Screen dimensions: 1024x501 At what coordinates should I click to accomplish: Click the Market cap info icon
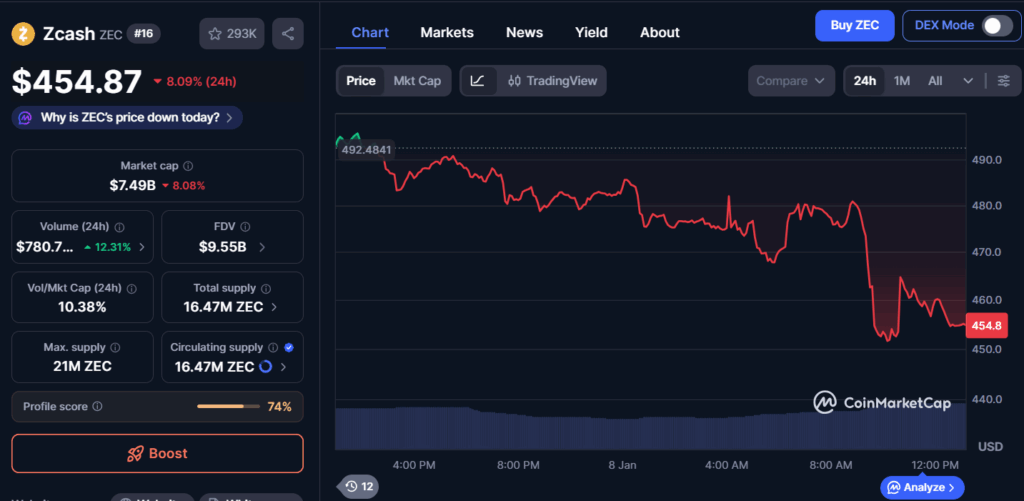point(188,167)
